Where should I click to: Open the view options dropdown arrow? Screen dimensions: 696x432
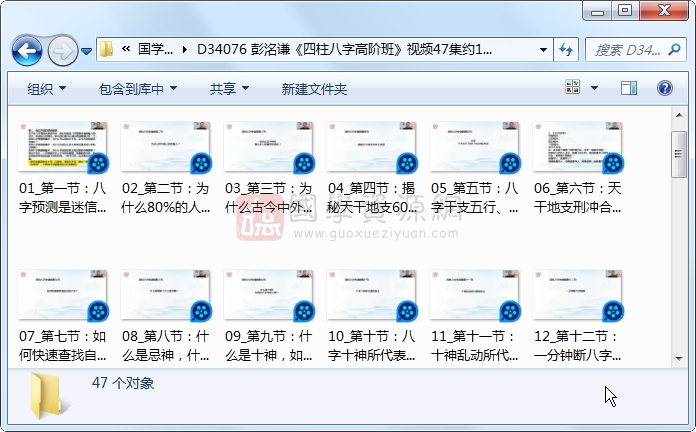click(x=594, y=88)
